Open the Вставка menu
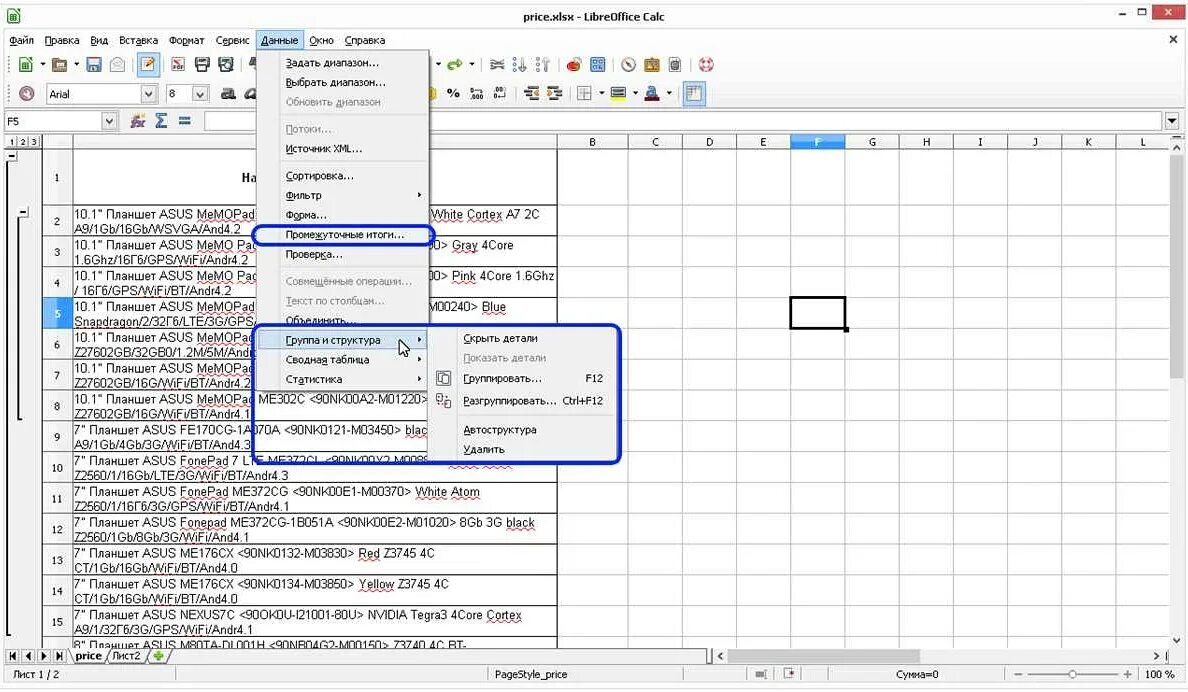1188x692 pixels. pyautogui.click(x=138, y=40)
